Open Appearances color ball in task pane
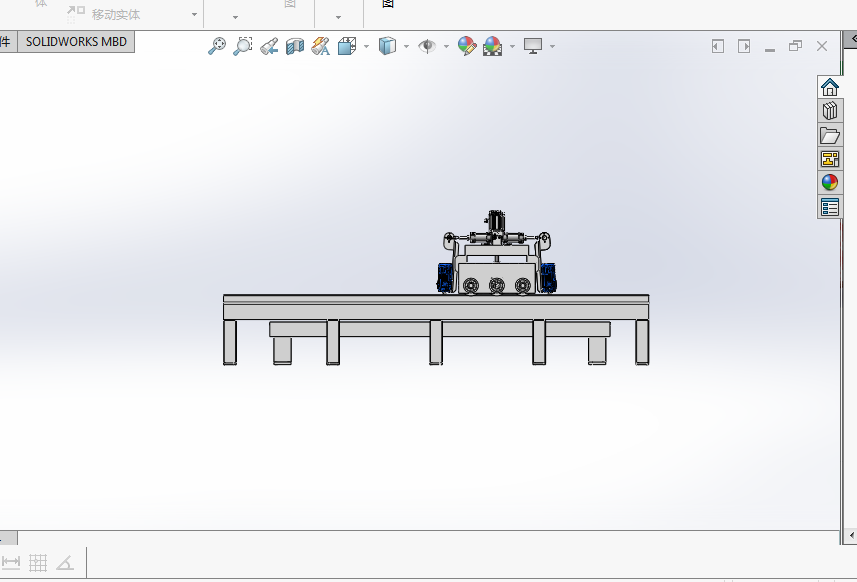857x582 pixels. point(830,183)
